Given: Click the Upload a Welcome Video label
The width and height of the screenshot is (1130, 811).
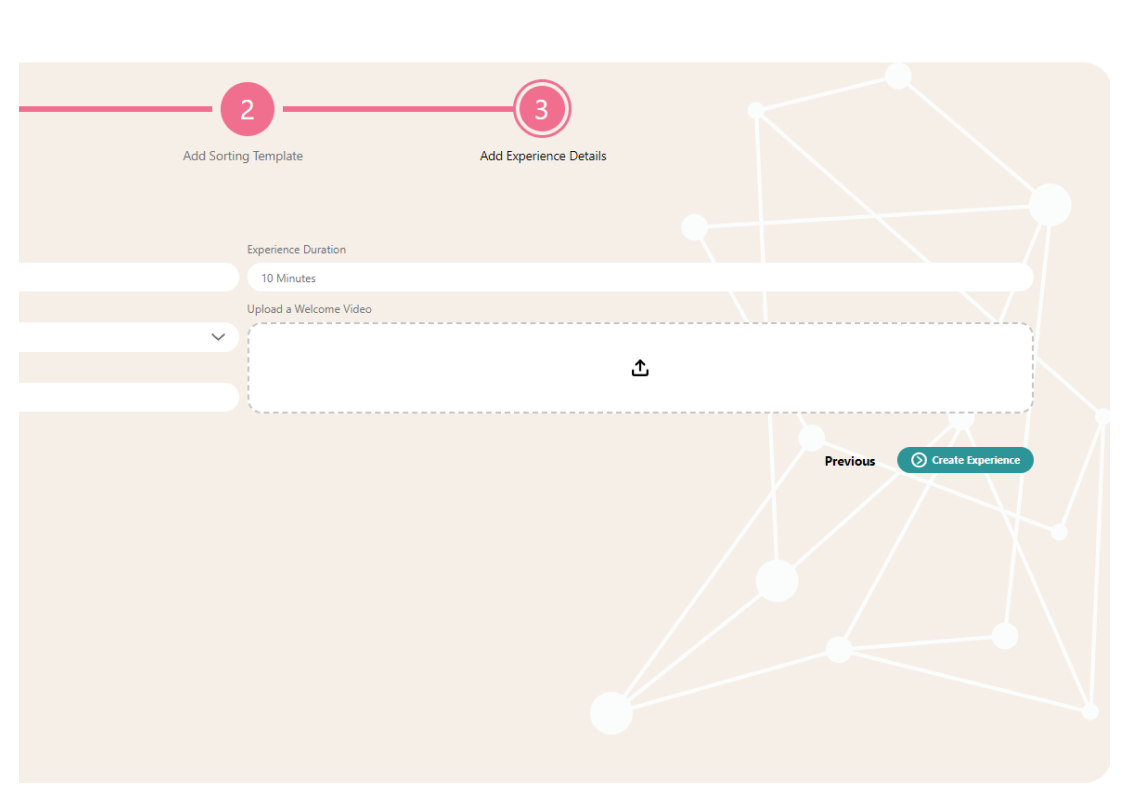Looking at the screenshot, I should (309, 309).
